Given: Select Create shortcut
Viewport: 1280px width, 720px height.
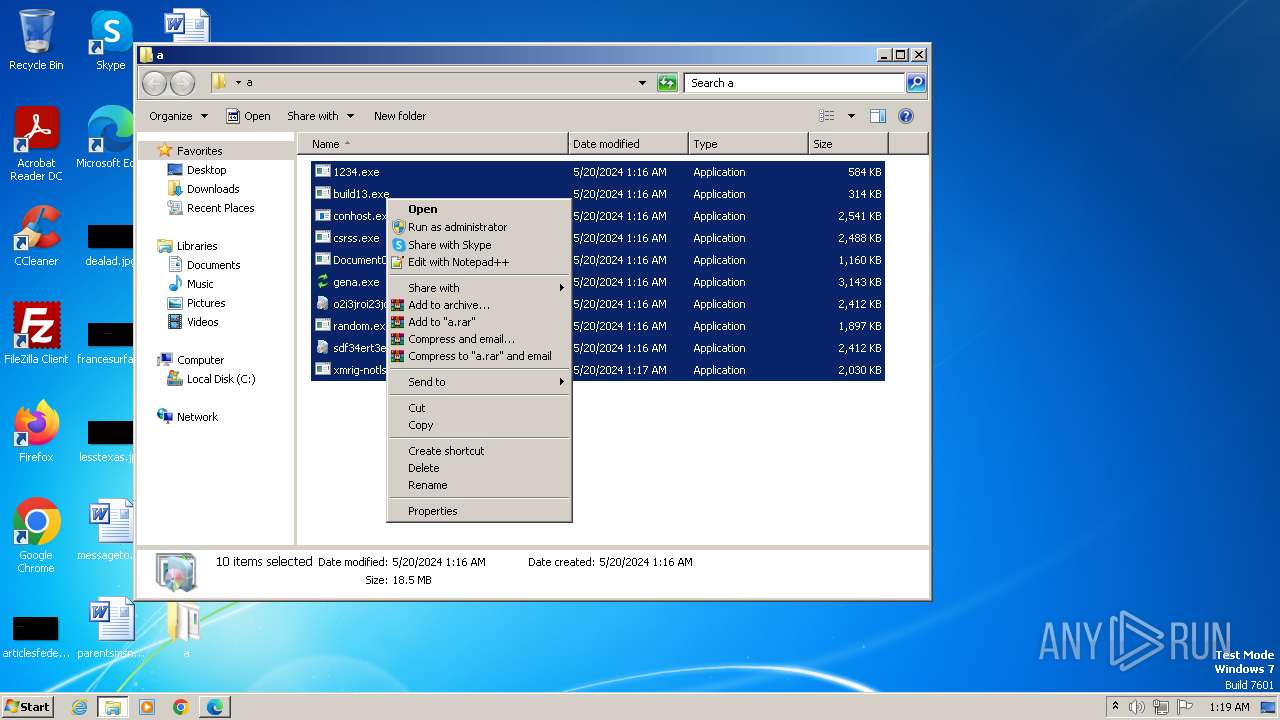Looking at the screenshot, I should 479,451.
